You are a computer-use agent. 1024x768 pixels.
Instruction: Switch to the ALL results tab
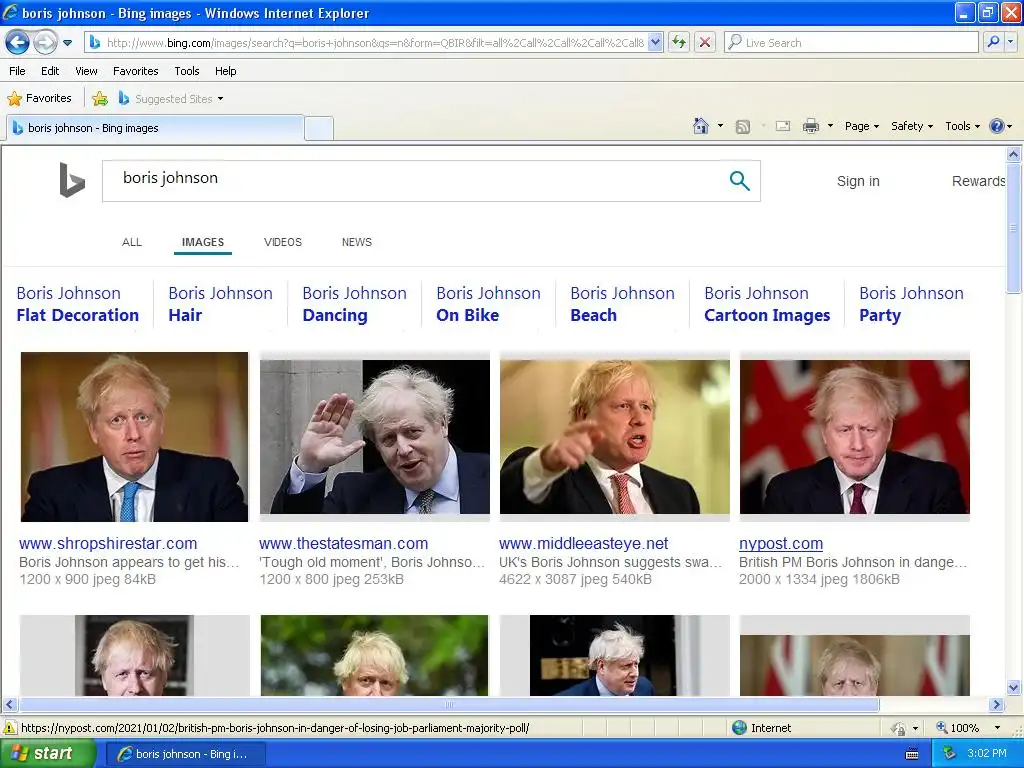tap(132, 242)
